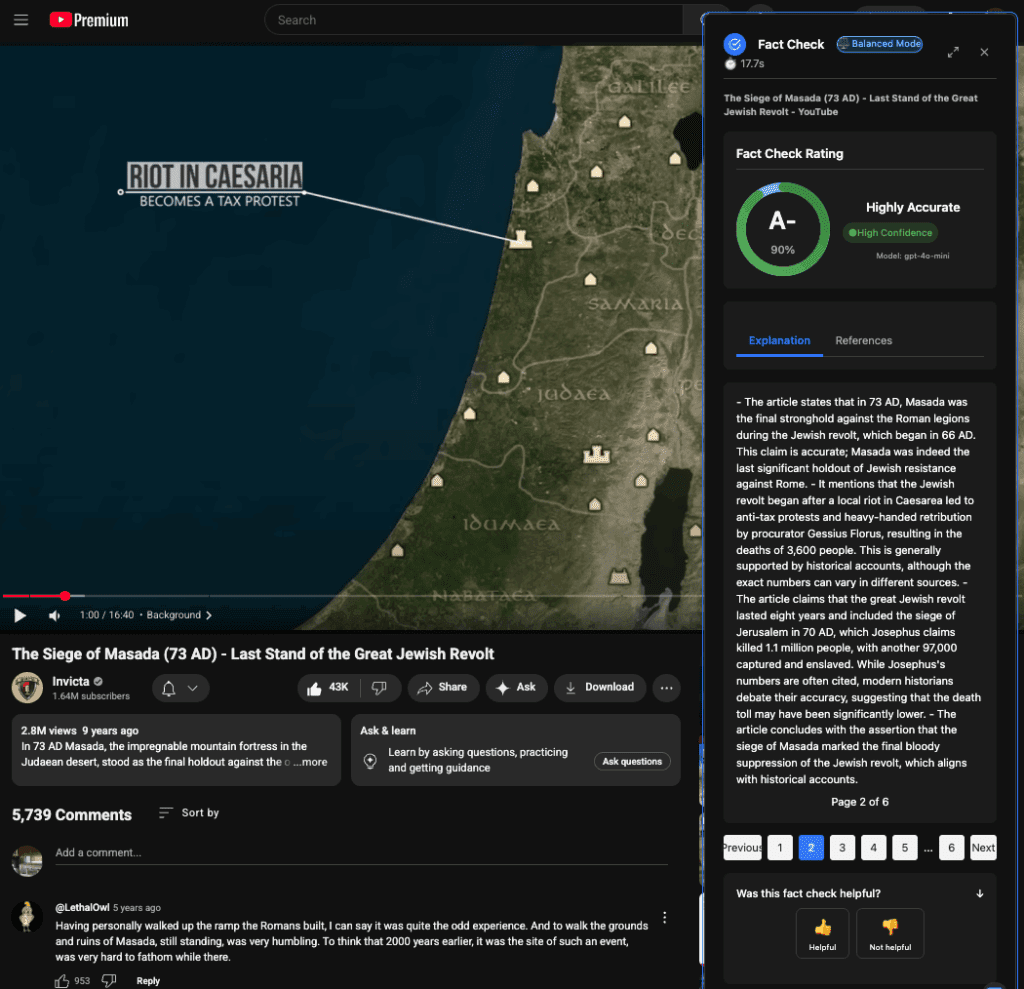Rate fact check as Helpful
This screenshot has width=1024, height=989.
(822, 933)
